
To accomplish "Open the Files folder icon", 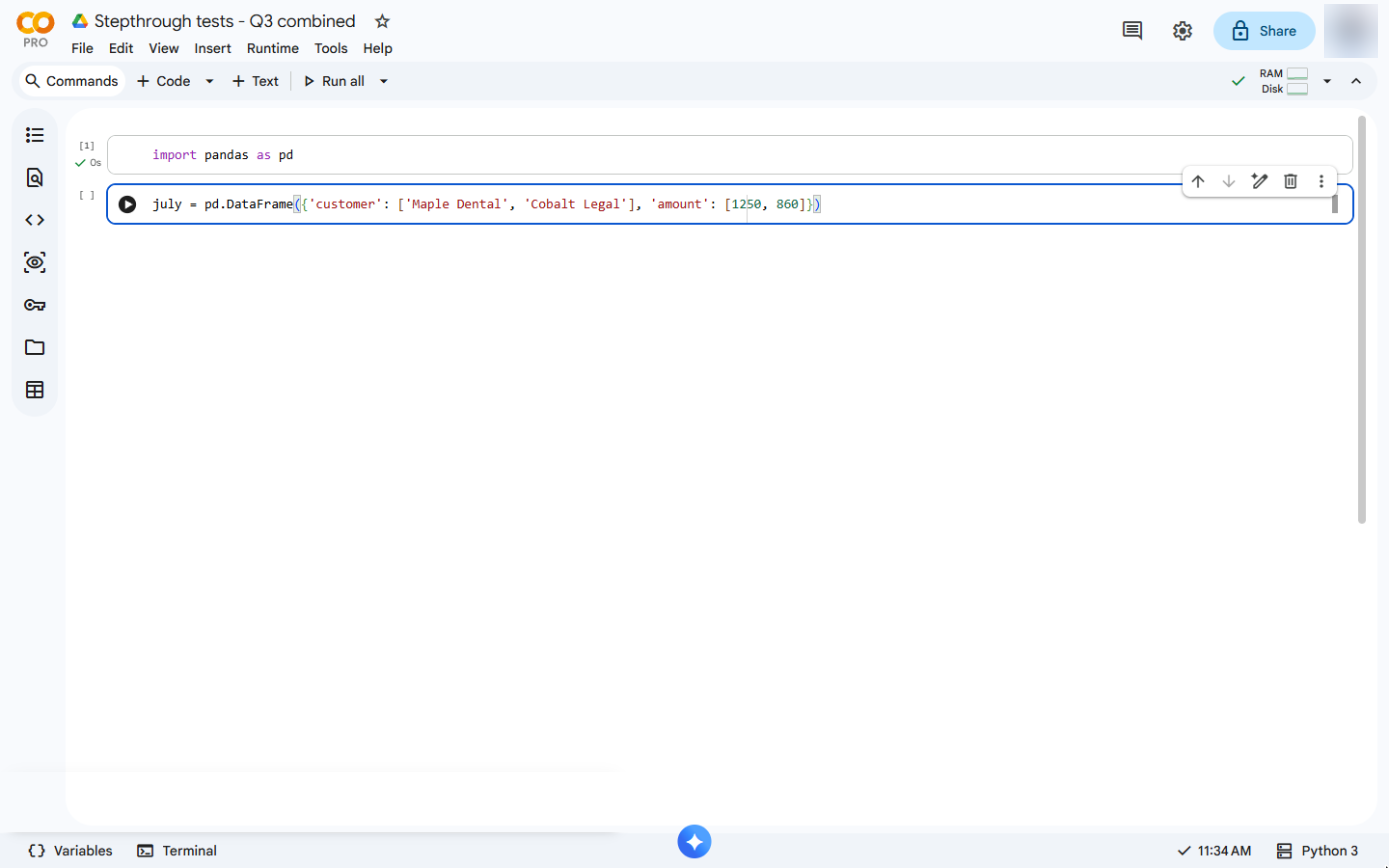I will point(35,347).
